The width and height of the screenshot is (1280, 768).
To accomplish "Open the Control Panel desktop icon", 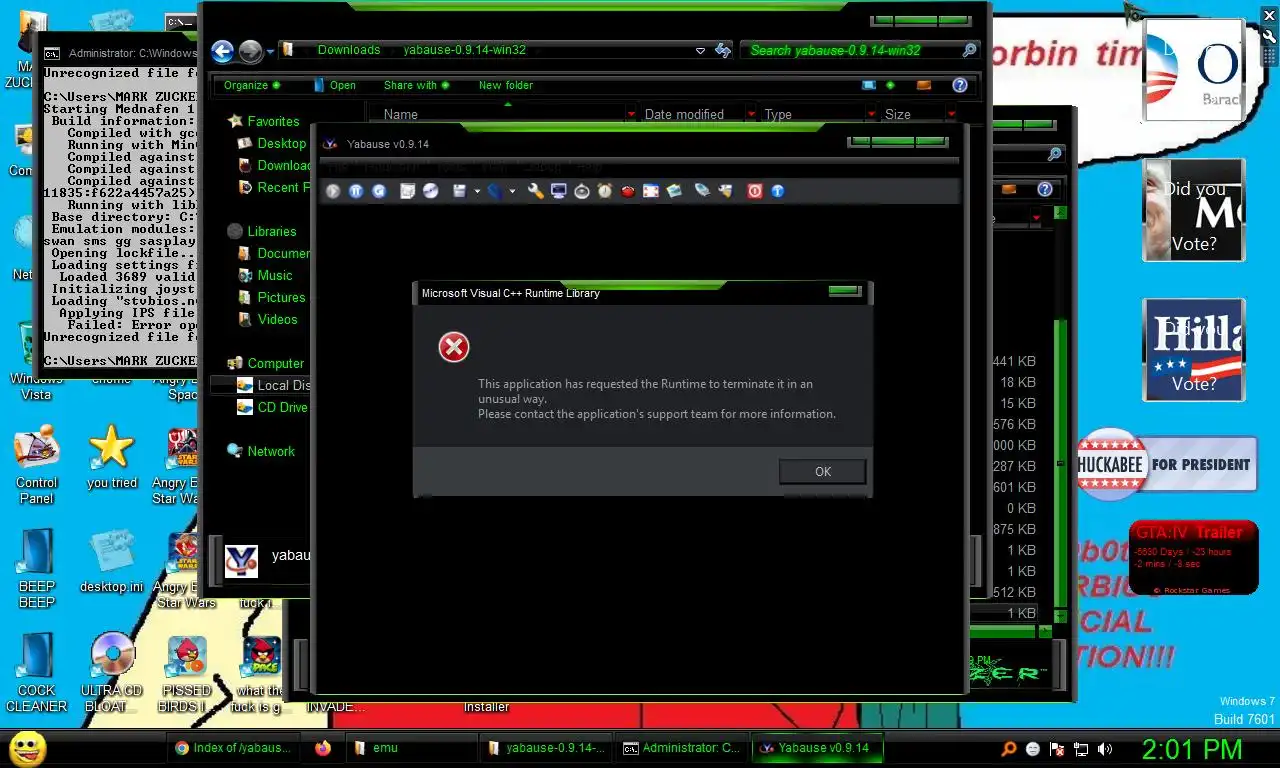I will pyautogui.click(x=36, y=466).
